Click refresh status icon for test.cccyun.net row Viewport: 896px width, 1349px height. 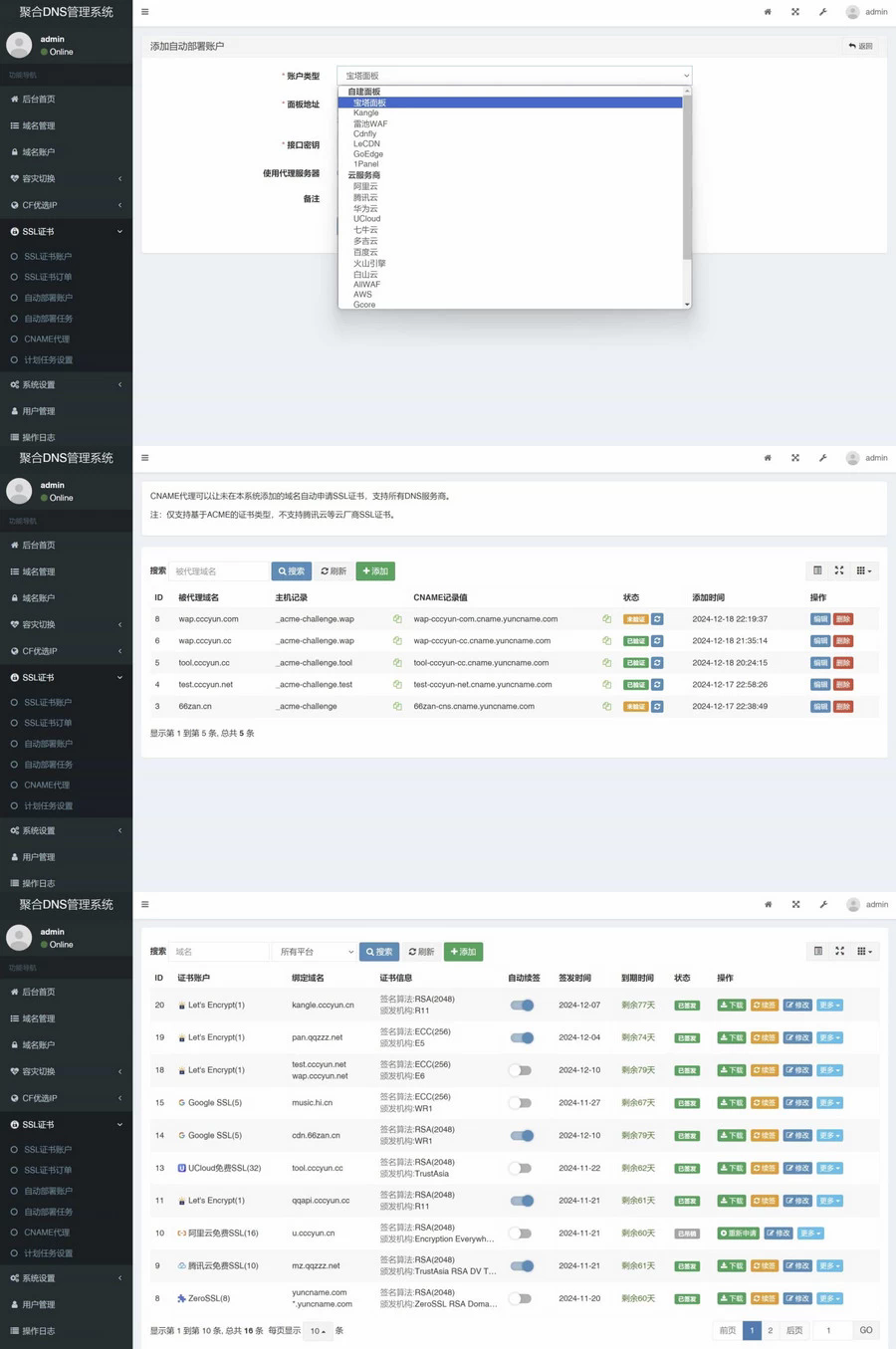click(657, 685)
